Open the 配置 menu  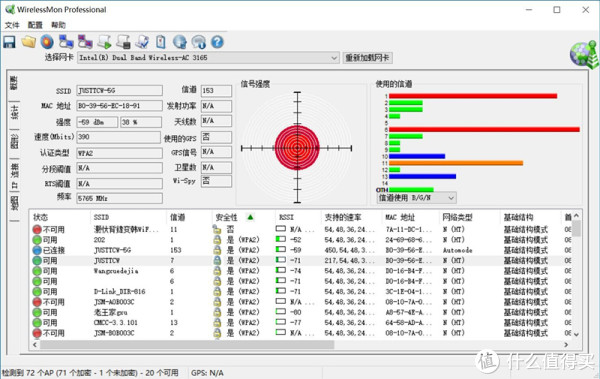[35, 25]
